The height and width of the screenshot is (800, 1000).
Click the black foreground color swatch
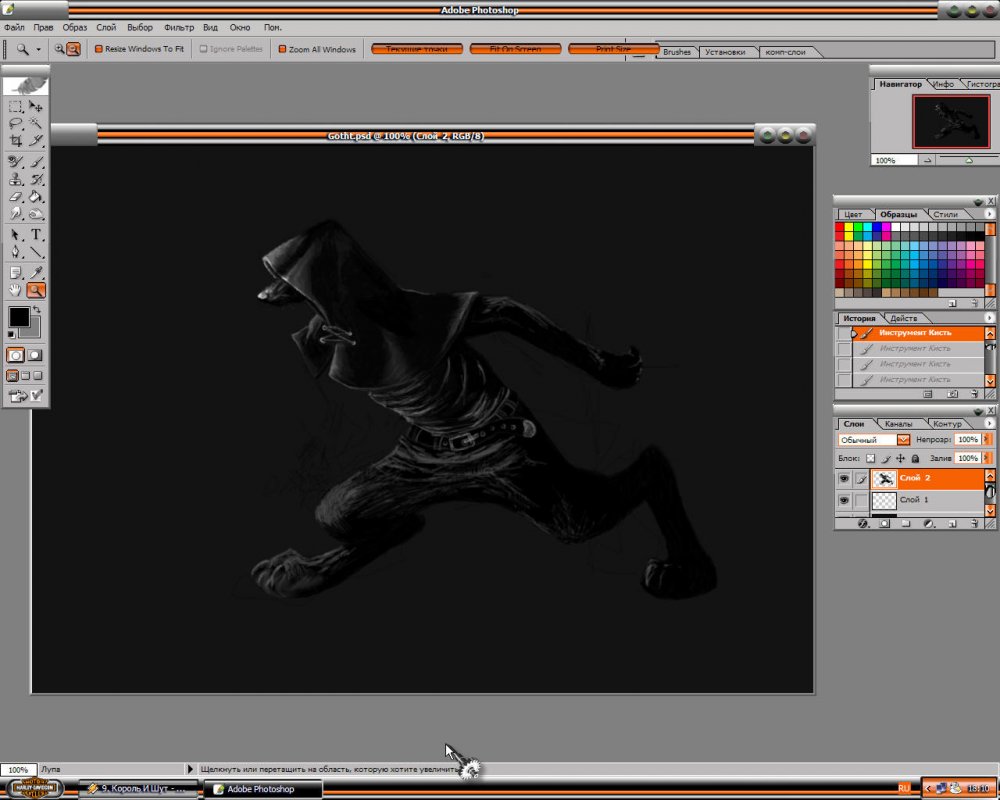pos(18,318)
